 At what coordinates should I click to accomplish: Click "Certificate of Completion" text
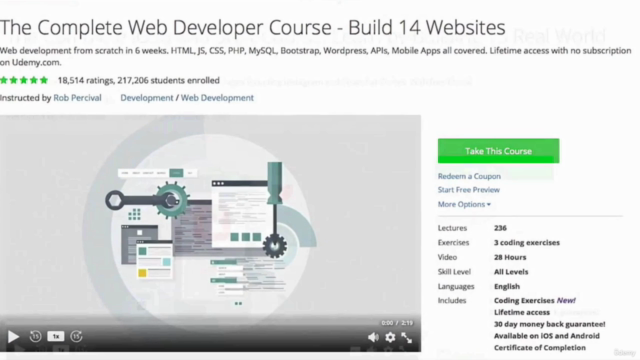click(540, 348)
